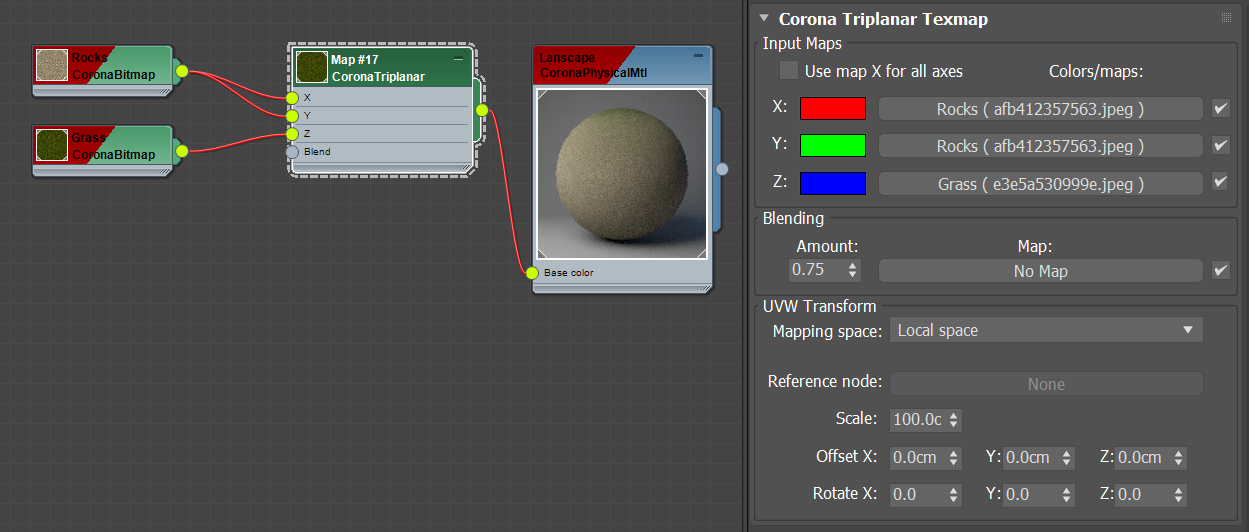Open the red X color swatch
This screenshot has width=1249, height=532.
pos(833,108)
